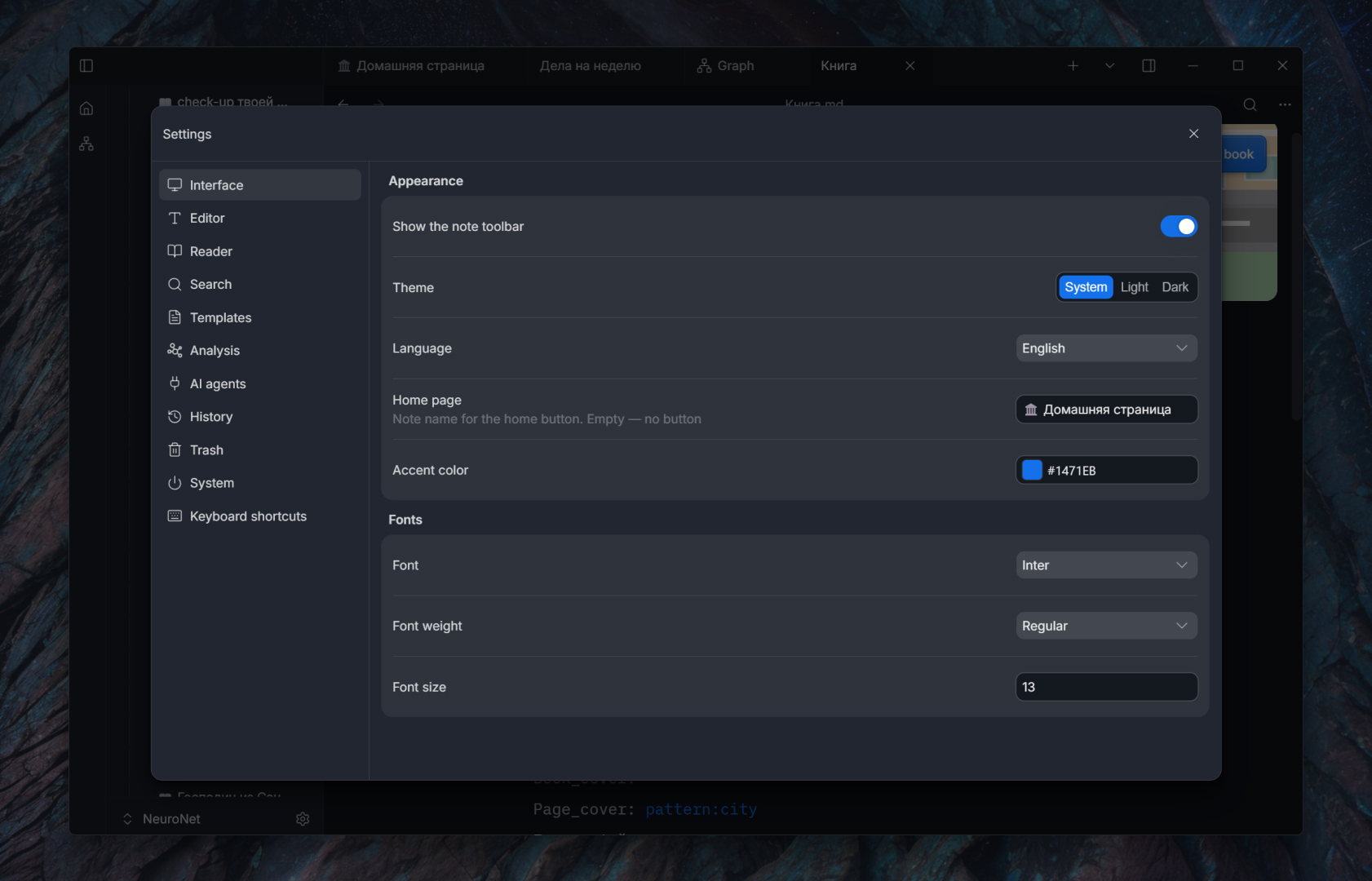Click the search magnifier icon in note header
Viewport: 1372px width, 881px height.
1250,104
